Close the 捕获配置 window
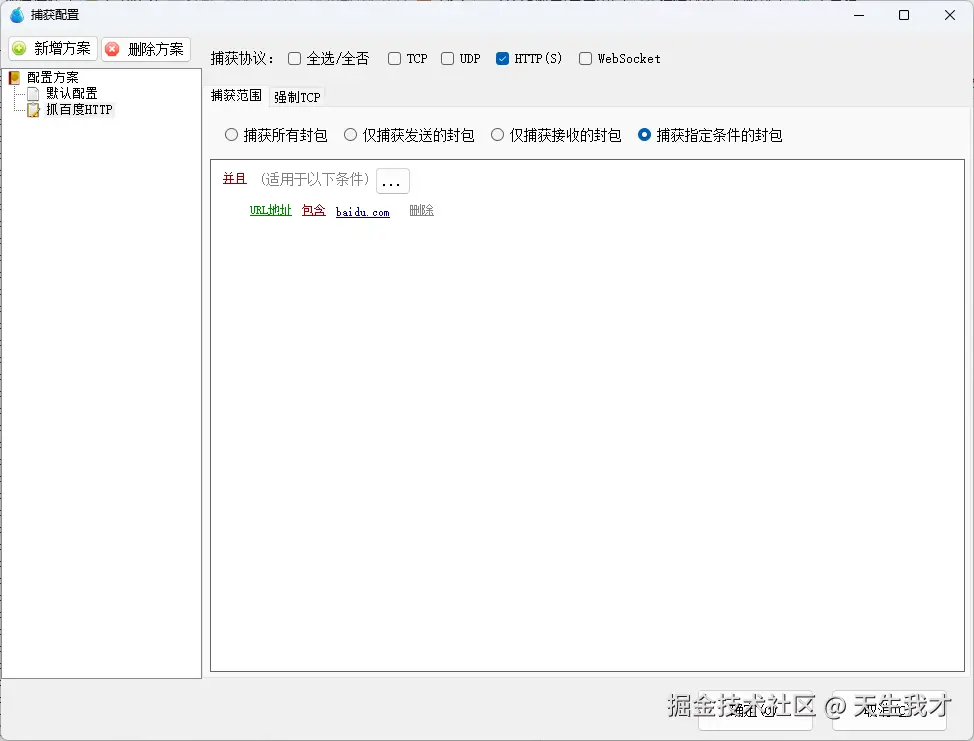This screenshot has width=974, height=741. tap(950, 15)
